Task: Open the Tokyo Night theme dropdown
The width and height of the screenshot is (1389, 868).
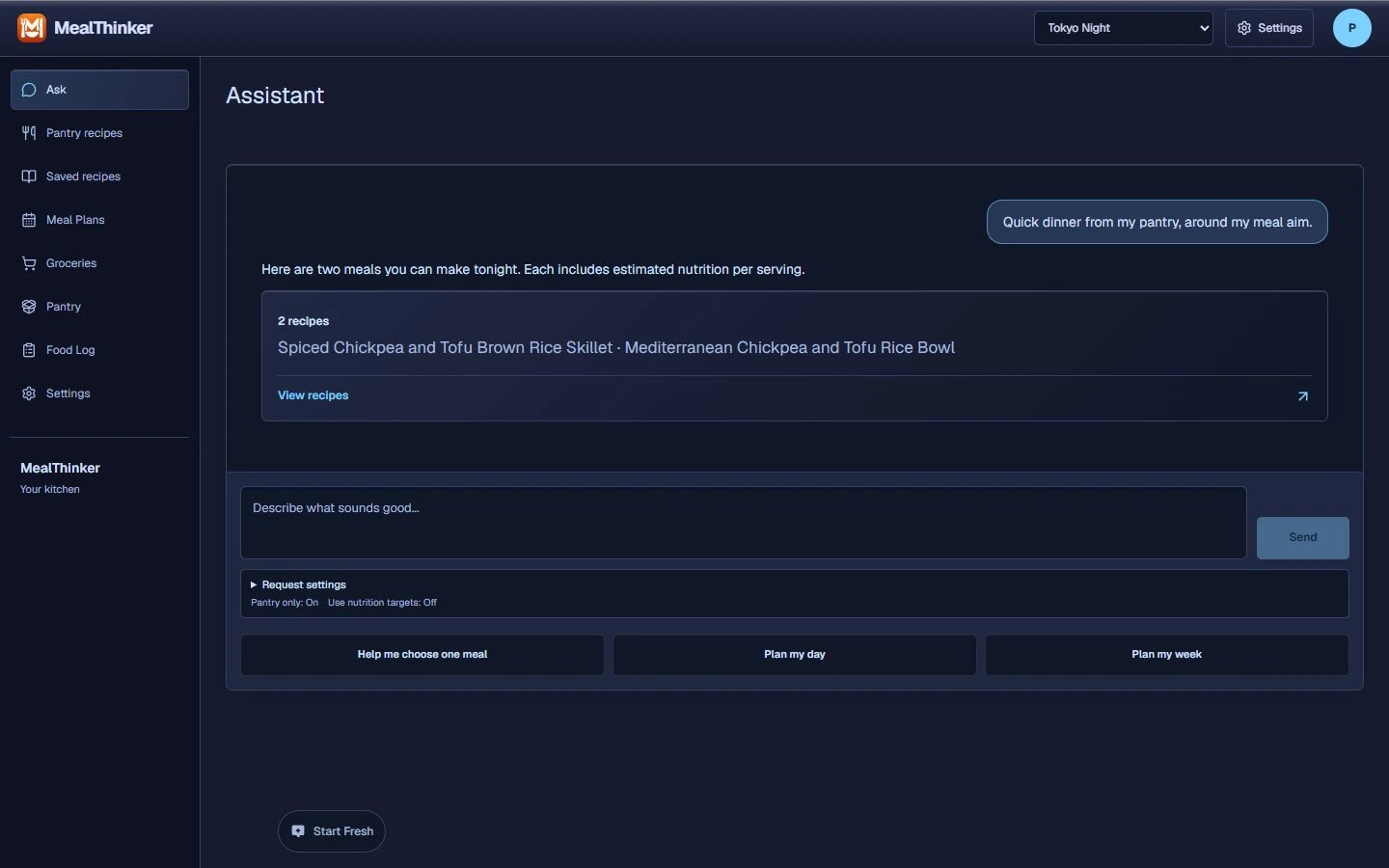Action: [1123, 28]
